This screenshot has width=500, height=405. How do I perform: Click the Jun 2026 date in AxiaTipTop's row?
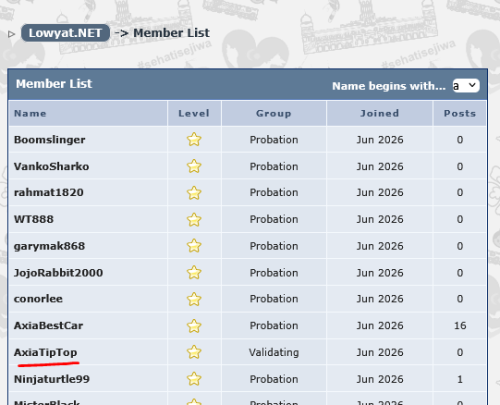[380, 352]
